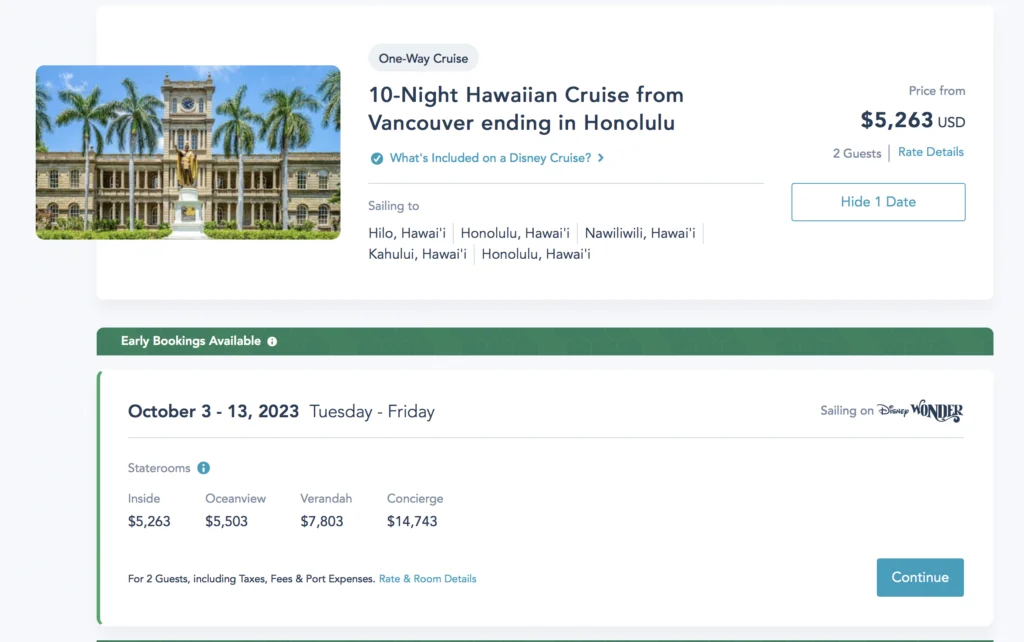The height and width of the screenshot is (642, 1024).
Task: Click the Staterooms info icon
Action: (204, 468)
